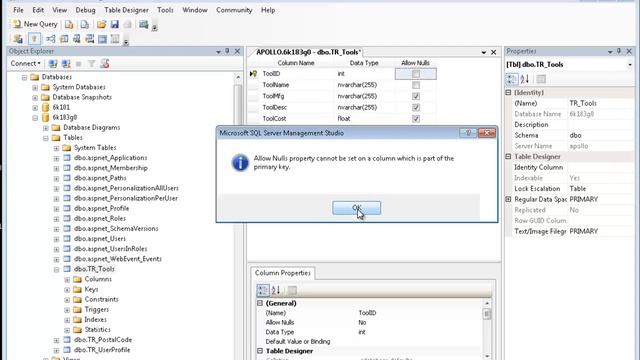Start a New Query from the toolbar

click(35, 24)
